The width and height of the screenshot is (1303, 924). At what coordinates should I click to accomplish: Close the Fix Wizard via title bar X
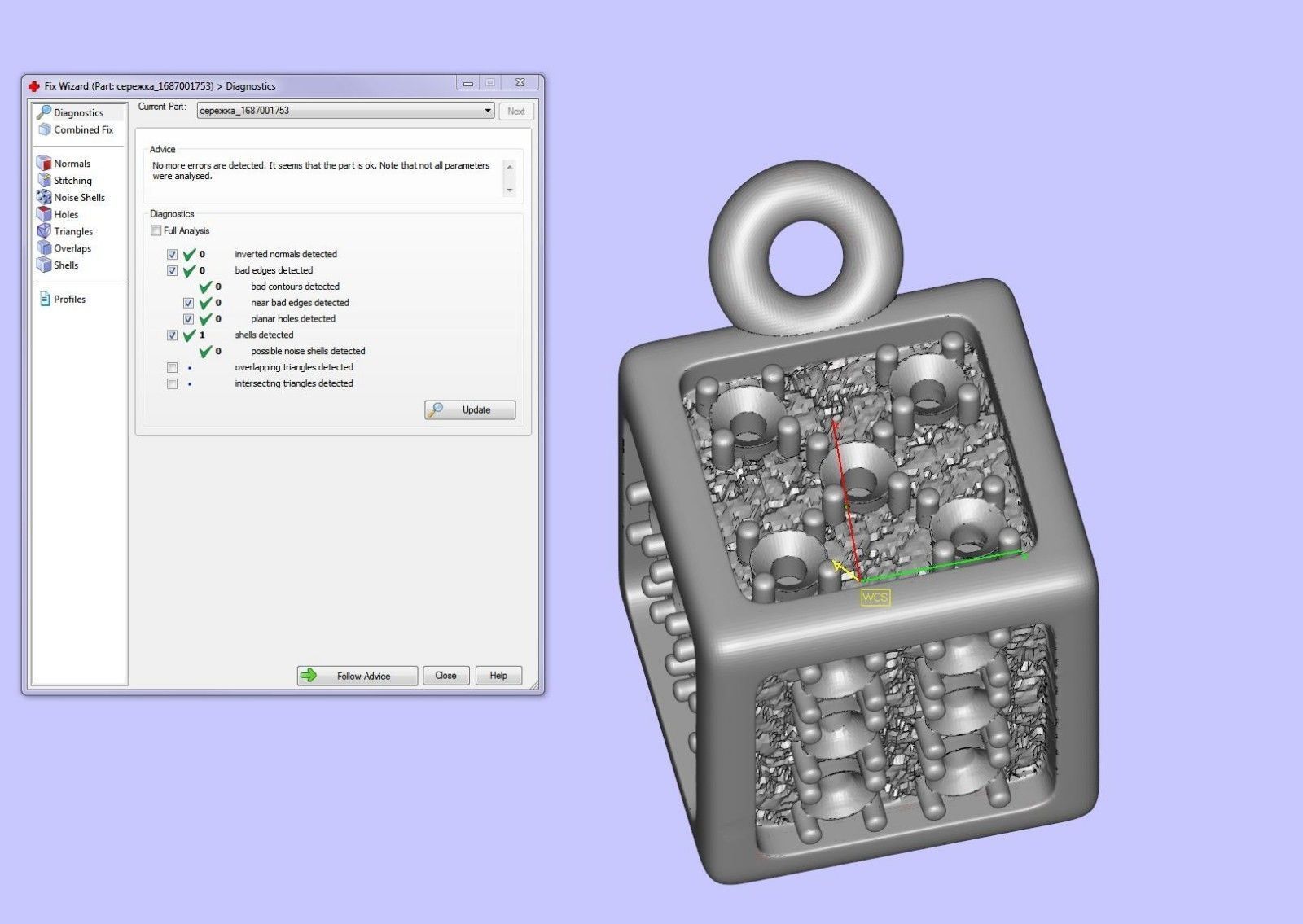coord(520,83)
